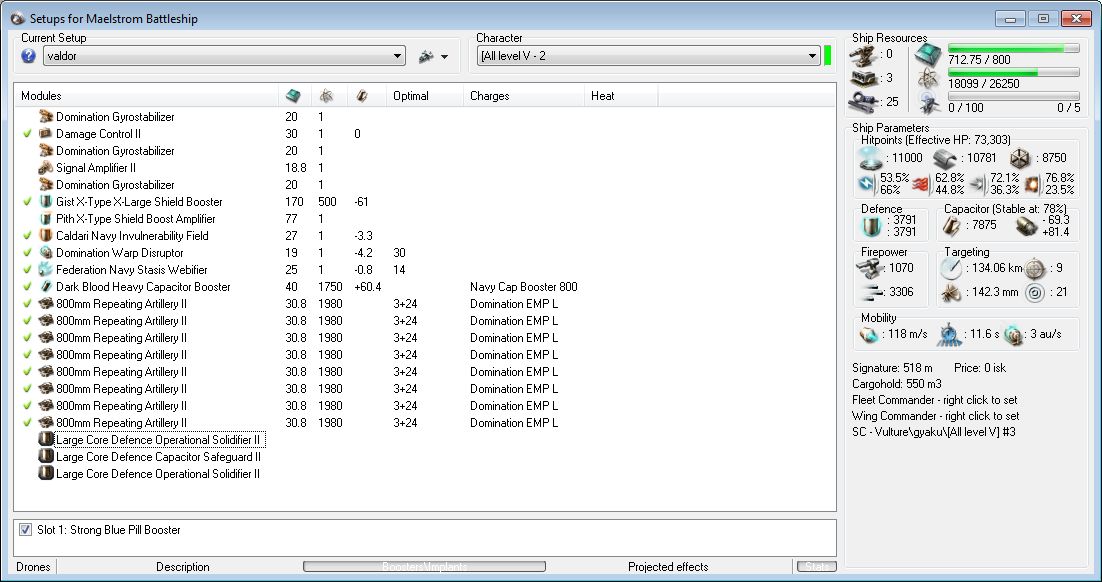
Task: Click the blue help question mark icon
Action: [28, 56]
